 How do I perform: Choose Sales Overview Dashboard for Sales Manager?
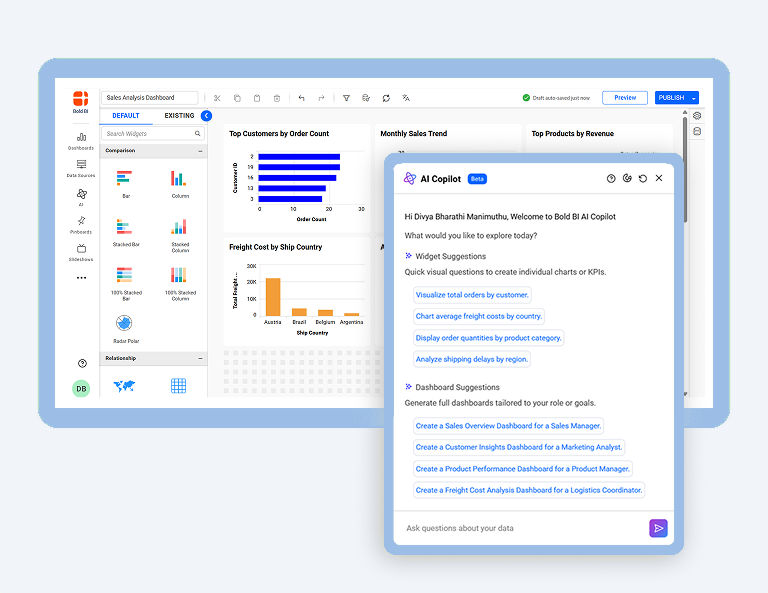(508, 426)
